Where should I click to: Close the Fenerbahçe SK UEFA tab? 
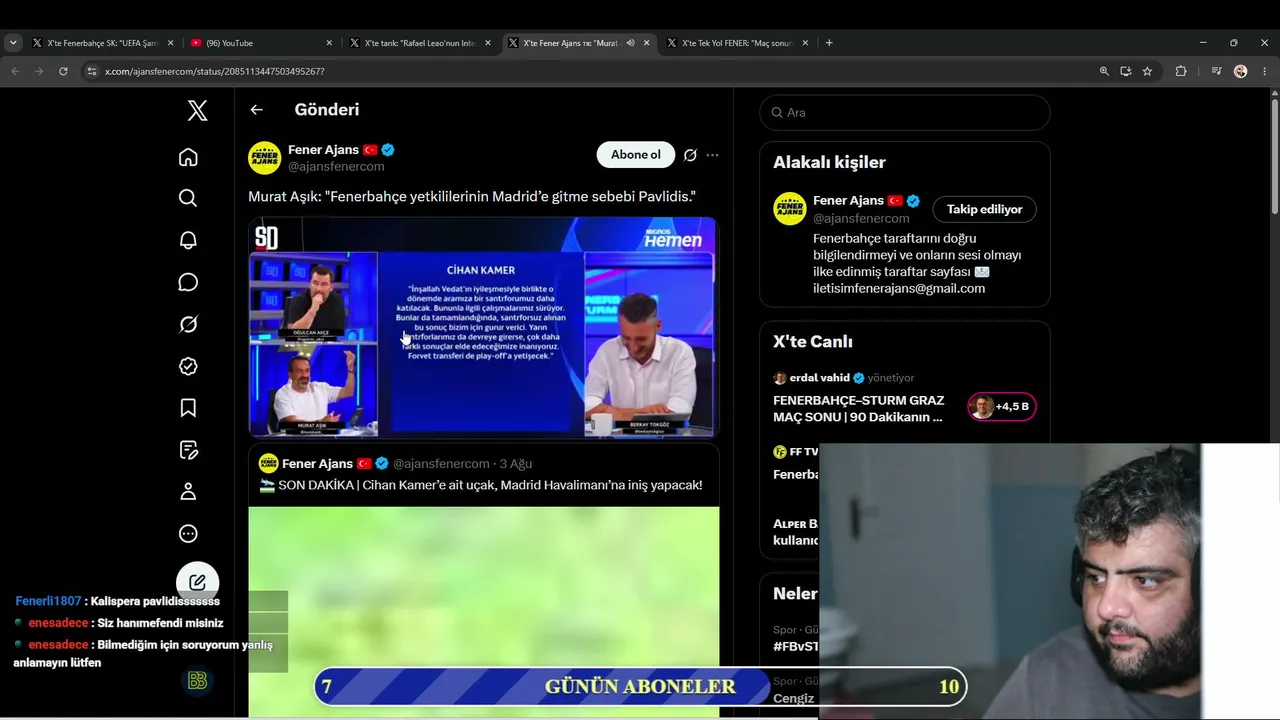[170, 43]
